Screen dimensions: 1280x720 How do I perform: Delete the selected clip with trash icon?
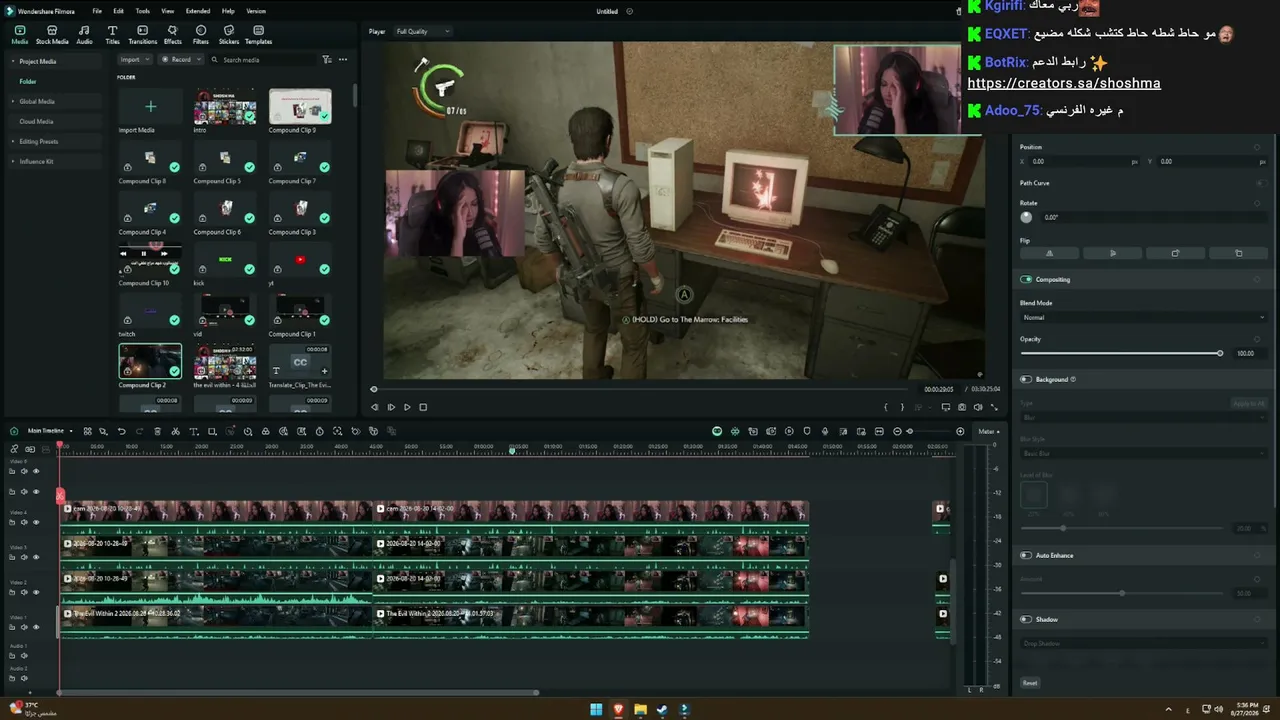pyautogui.click(x=157, y=431)
